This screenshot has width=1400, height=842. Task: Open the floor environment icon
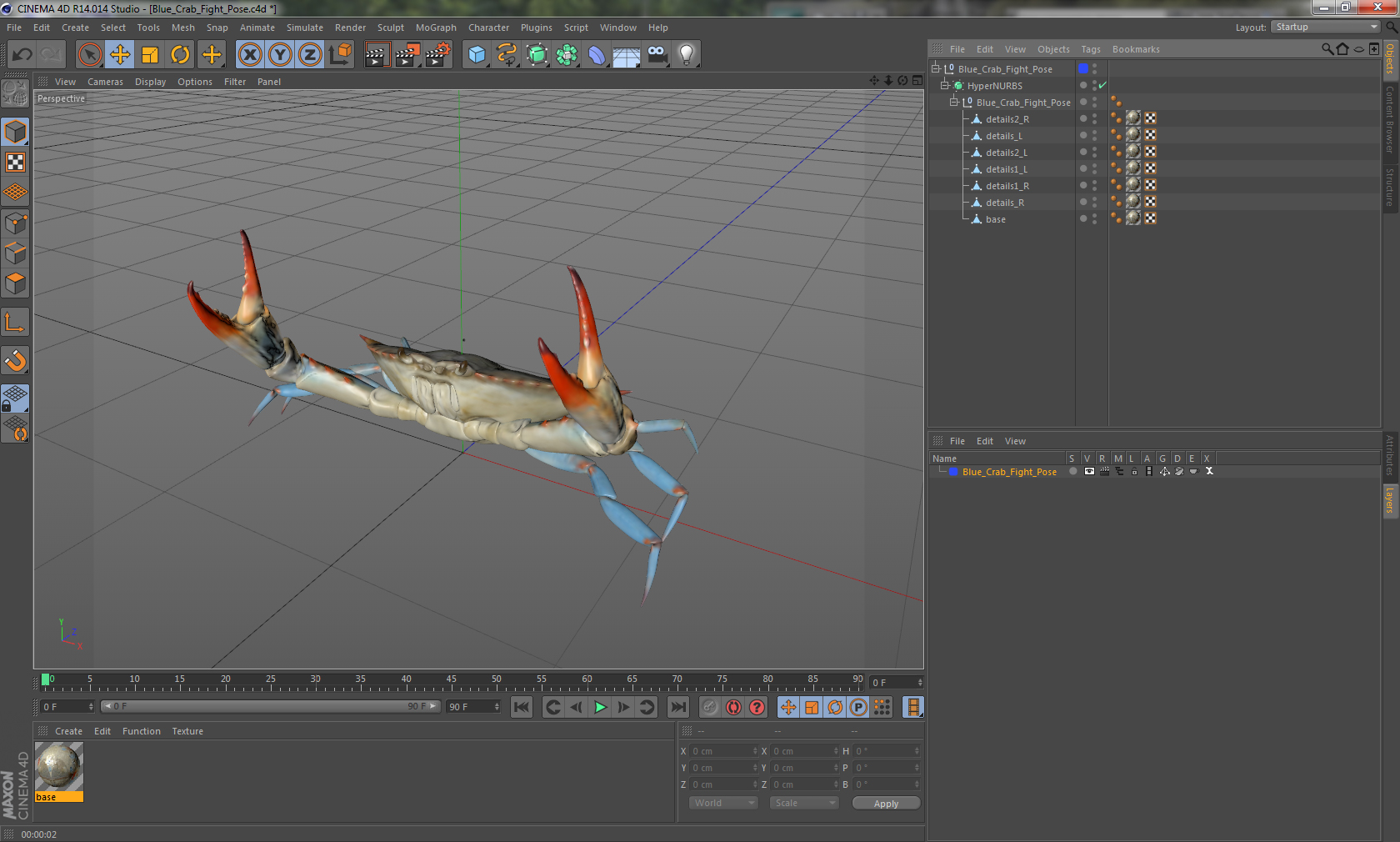627,55
